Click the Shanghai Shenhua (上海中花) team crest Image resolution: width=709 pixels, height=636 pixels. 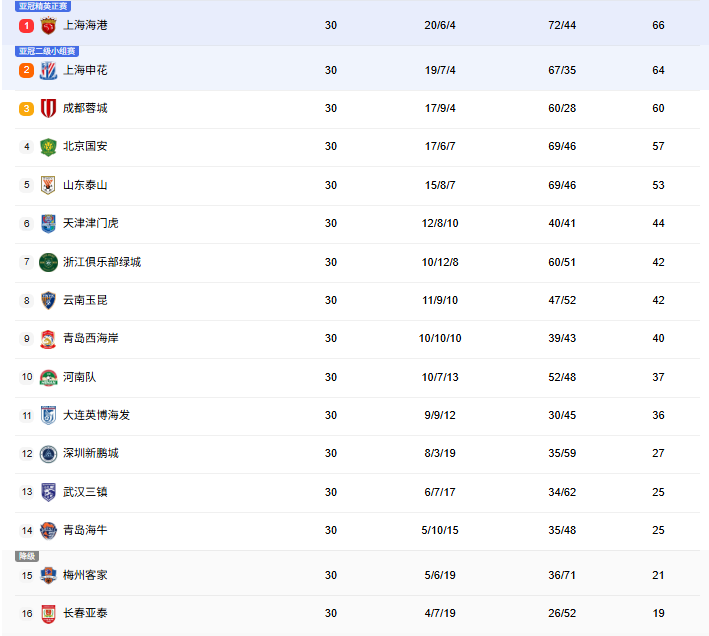coord(48,70)
